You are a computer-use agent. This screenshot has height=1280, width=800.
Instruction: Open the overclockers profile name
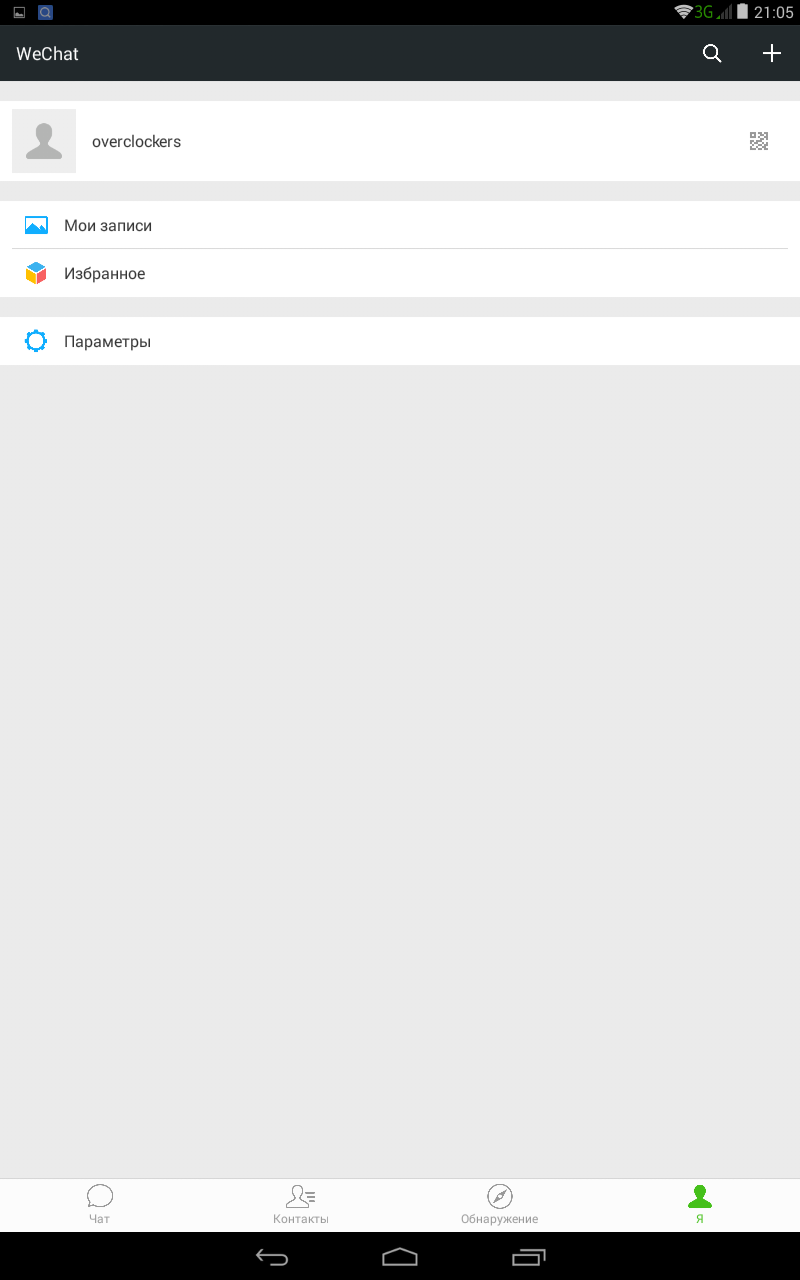pyautogui.click(x=136, y=142)
